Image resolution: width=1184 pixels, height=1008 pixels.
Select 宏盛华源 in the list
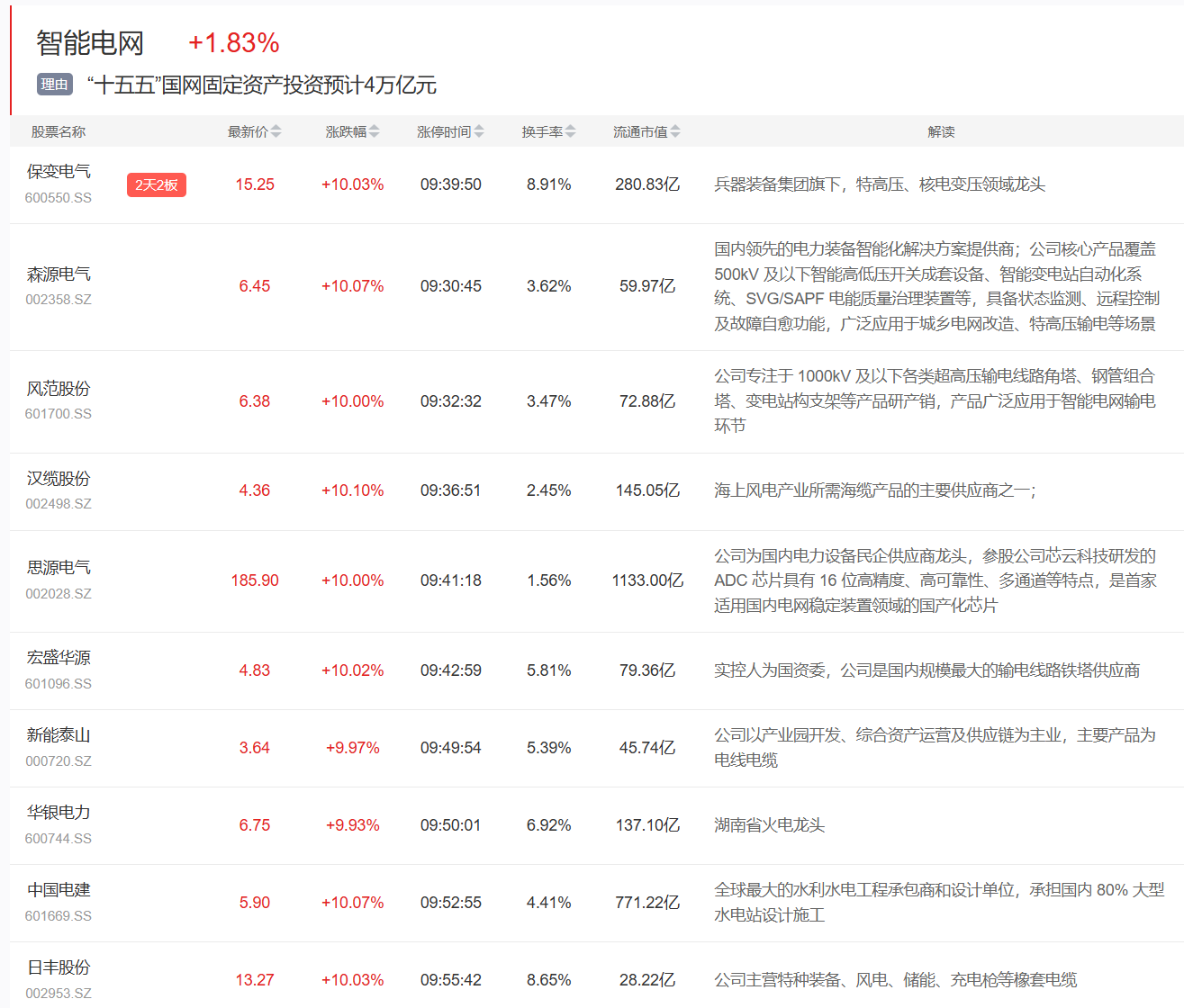[59, 658]
